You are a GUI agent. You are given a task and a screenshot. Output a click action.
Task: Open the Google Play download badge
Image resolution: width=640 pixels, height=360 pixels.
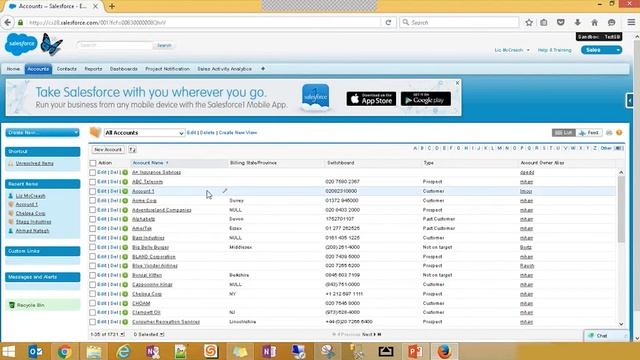point(426,99)
